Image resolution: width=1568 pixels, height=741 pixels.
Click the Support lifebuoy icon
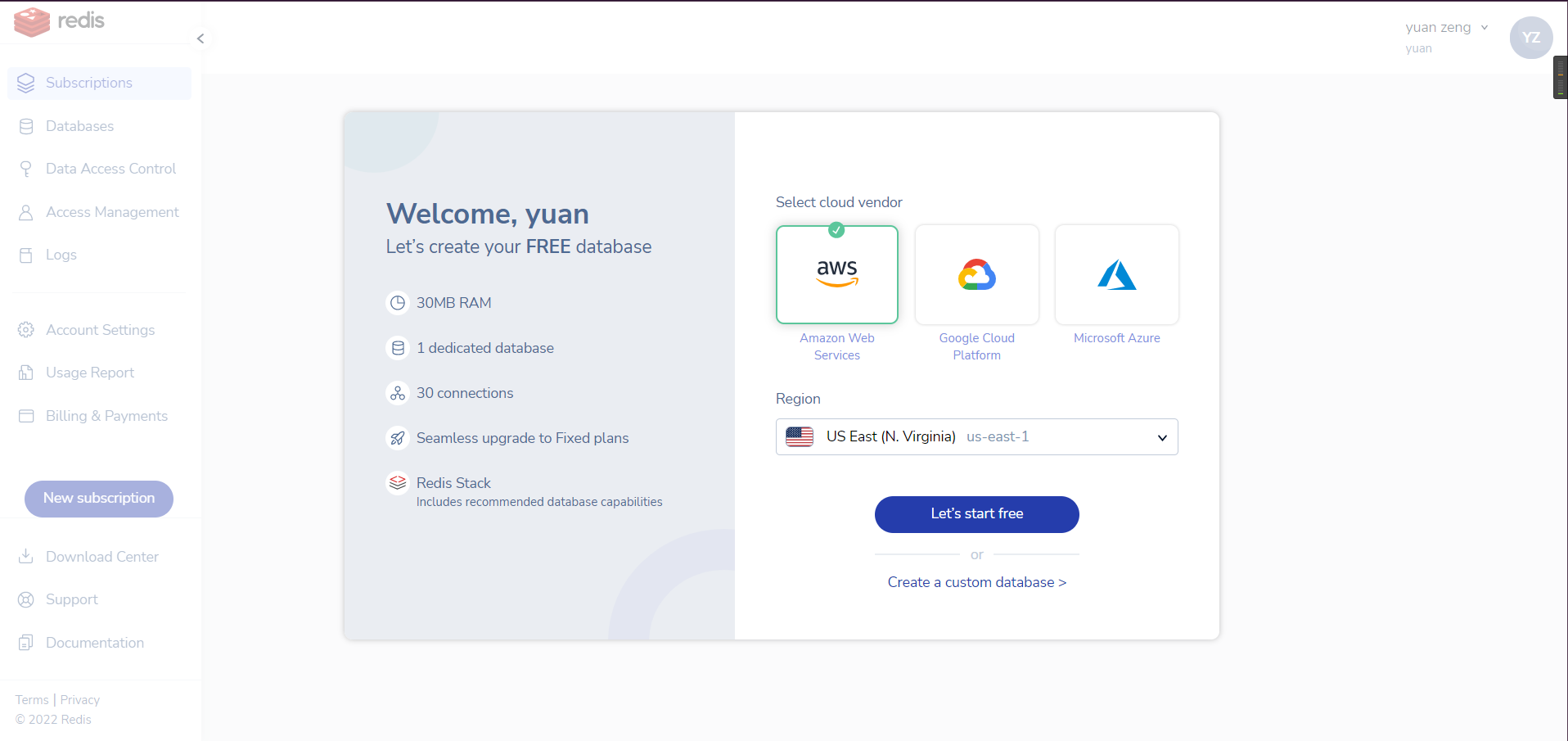tap(26, 599)
